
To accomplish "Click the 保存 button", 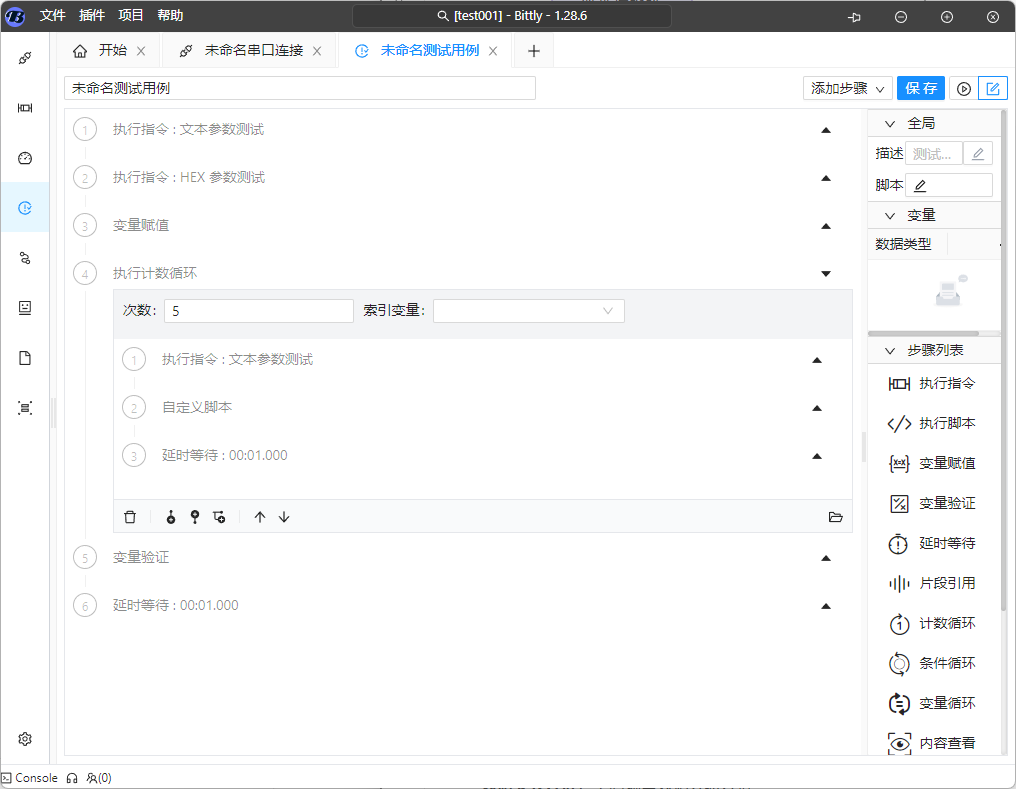I will tap(920, 88).
